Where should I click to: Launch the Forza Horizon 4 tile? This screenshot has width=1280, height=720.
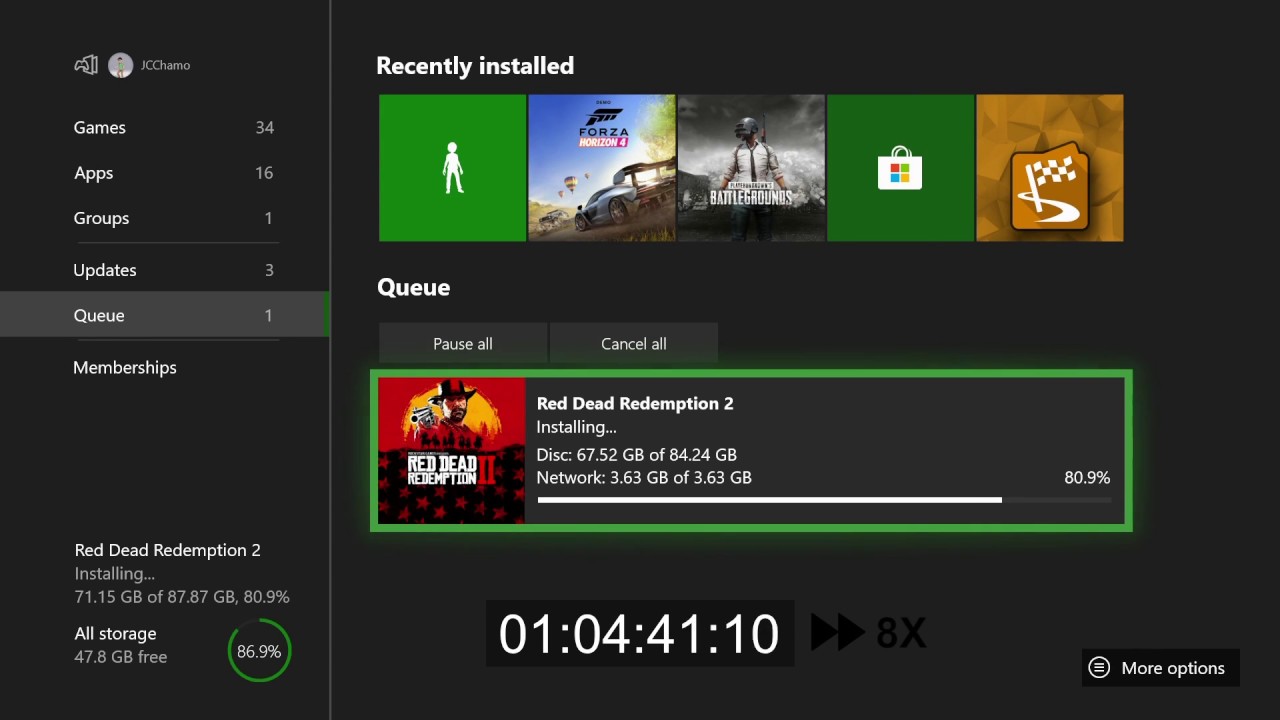(x=602, y=168)
